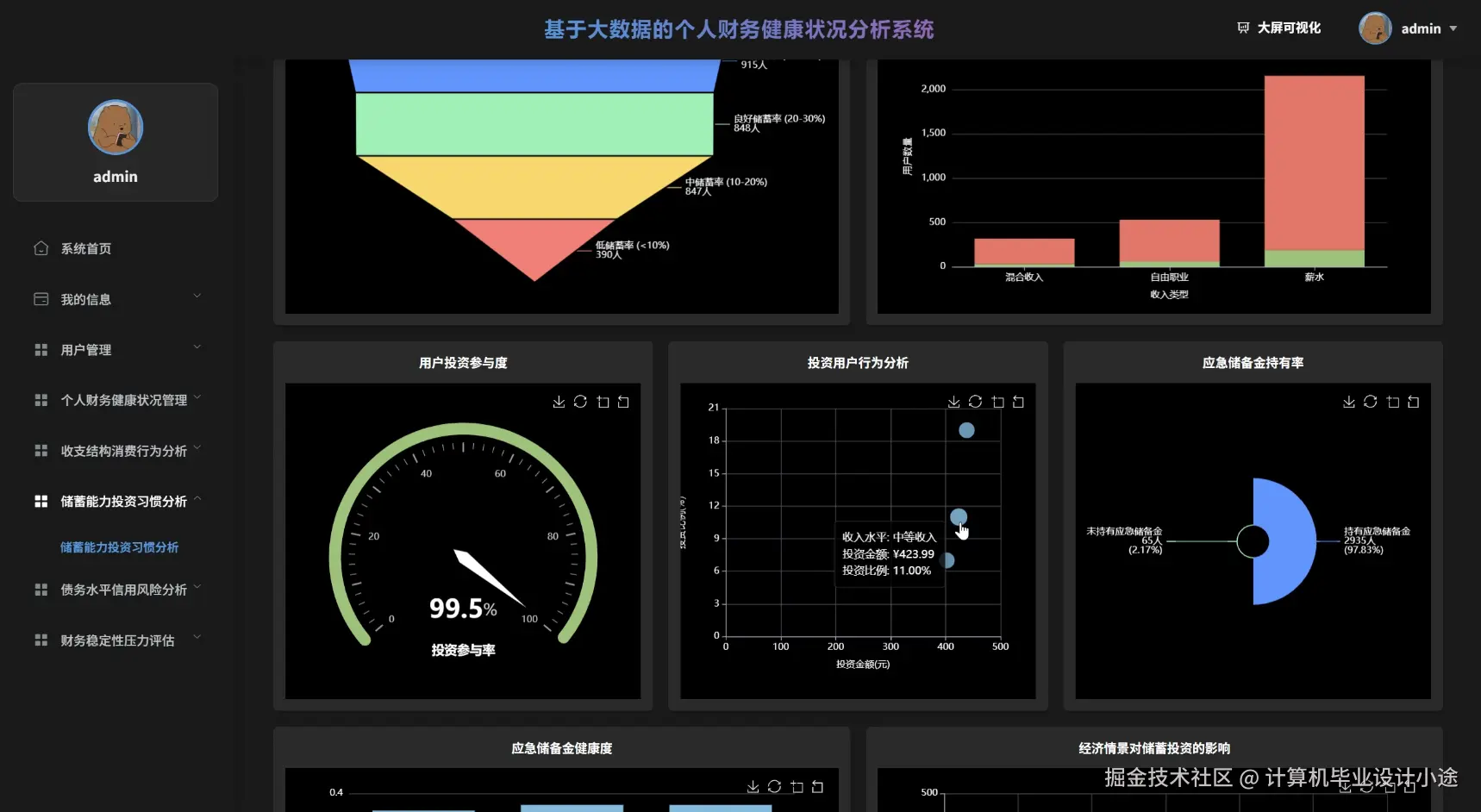The height and width of the screenshot is (812, 1481).
Task: Refresh the 投资用户行为分析 scatter chart
Action: [x=975, y=402]
